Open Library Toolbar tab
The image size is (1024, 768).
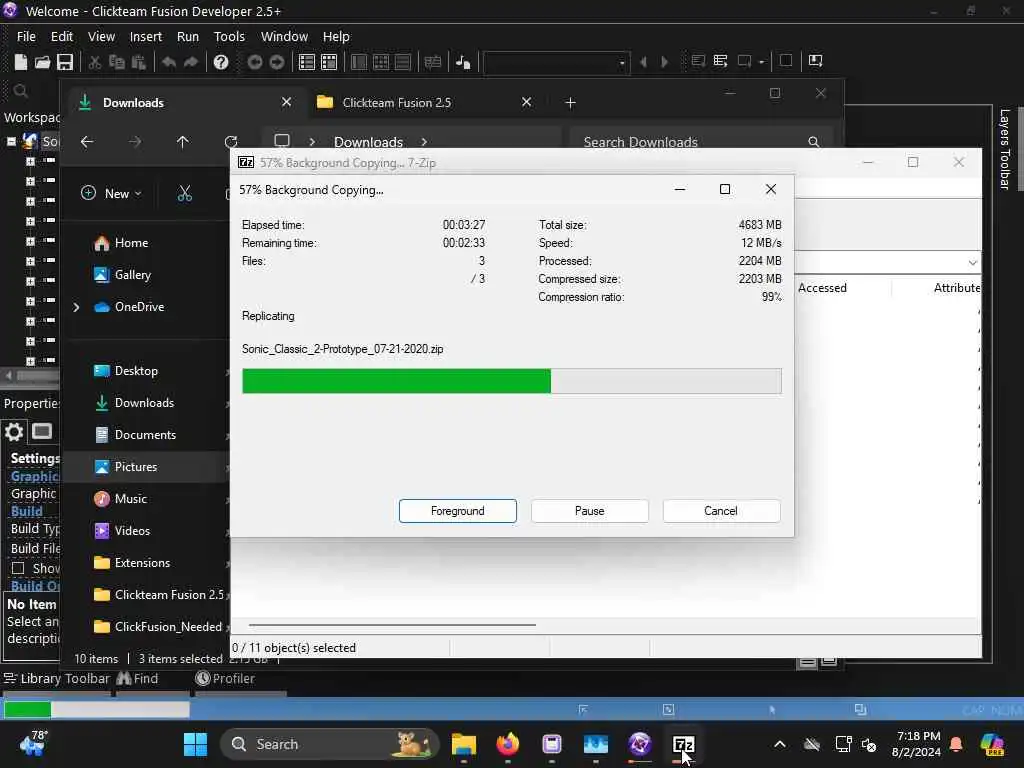pos(57,679)
